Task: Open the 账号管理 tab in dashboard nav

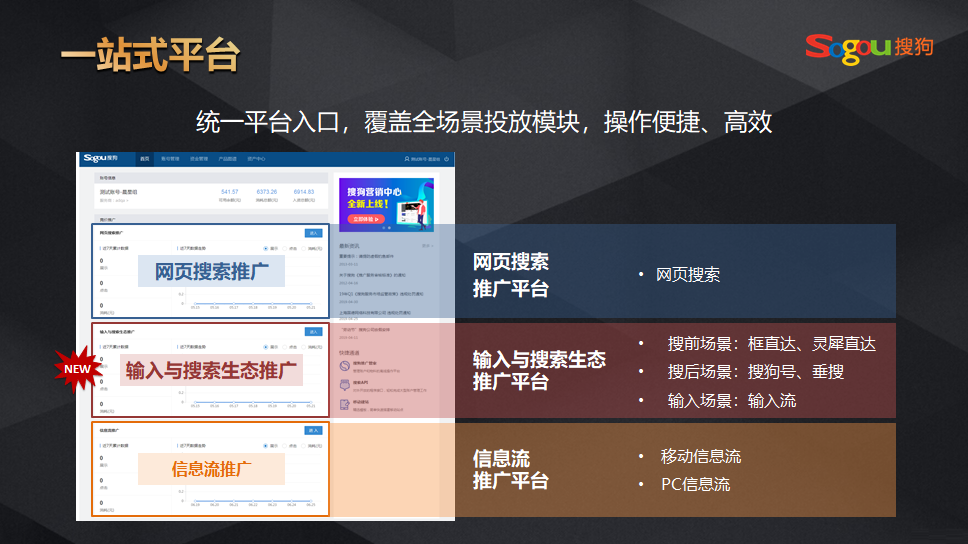Action: pyautogui.click(x=170, y=159)
